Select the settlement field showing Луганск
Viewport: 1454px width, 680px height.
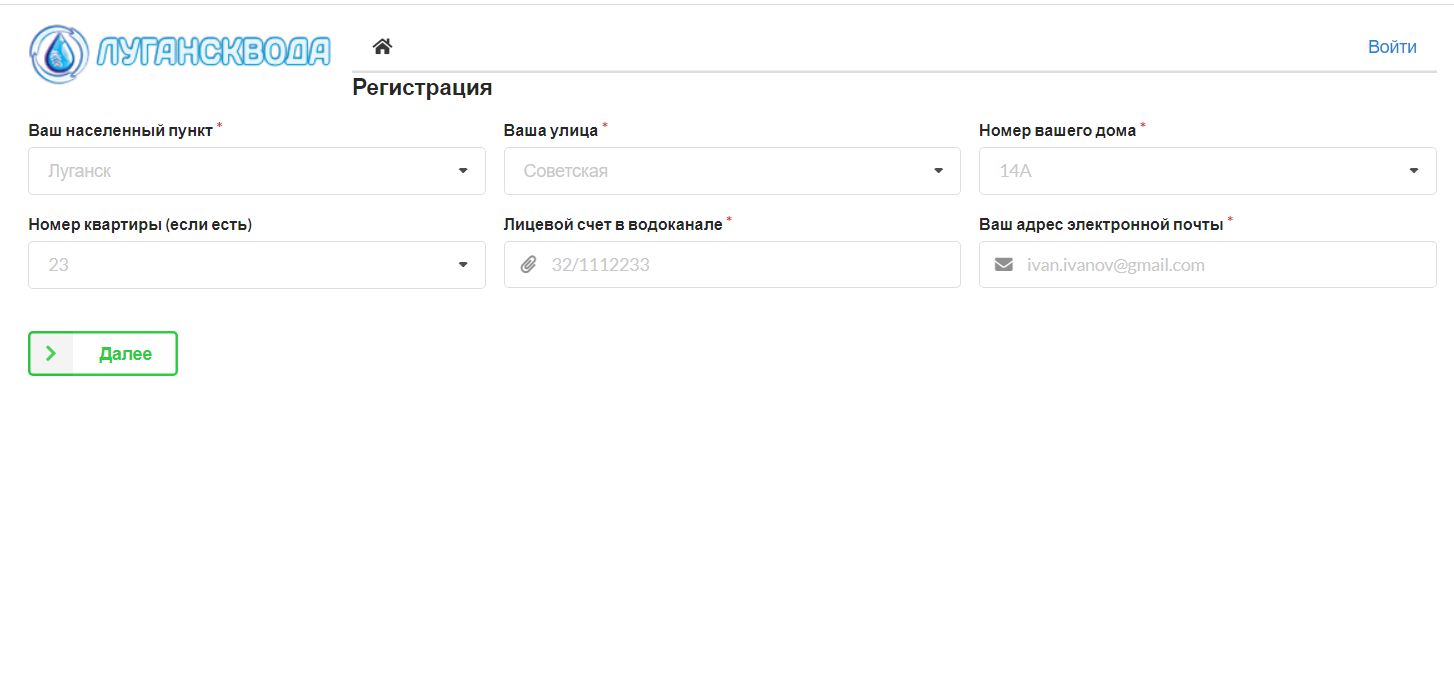240,171
